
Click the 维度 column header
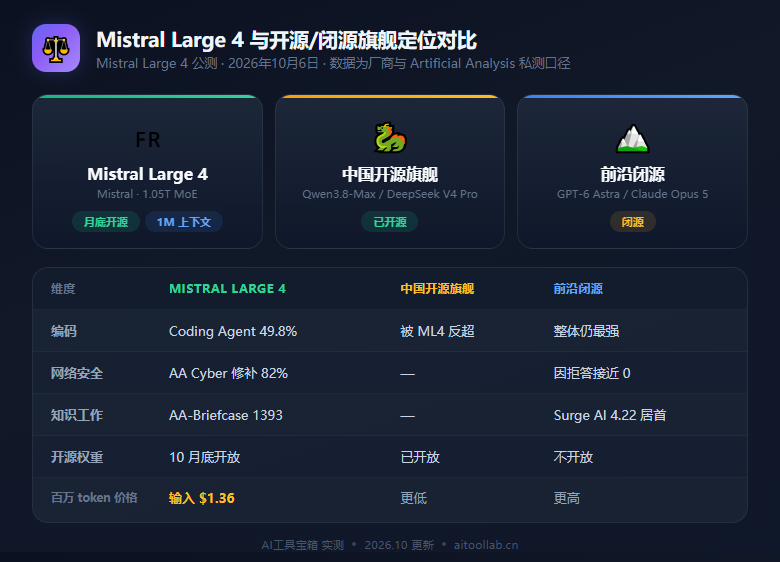(x=63, y=288)
